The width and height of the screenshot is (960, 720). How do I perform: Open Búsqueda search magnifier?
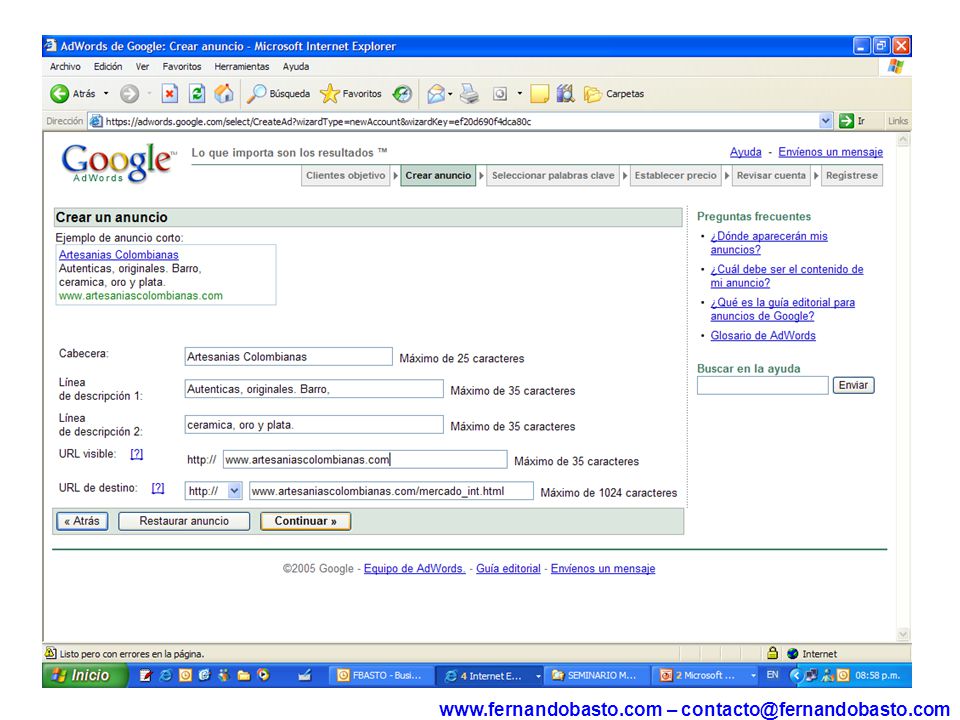(x=256, y=94)
